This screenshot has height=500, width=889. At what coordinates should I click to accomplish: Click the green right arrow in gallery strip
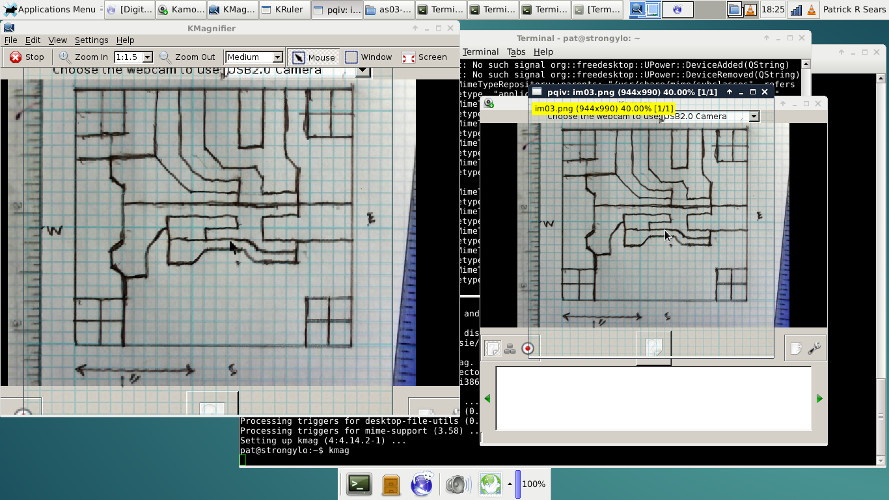819,399
